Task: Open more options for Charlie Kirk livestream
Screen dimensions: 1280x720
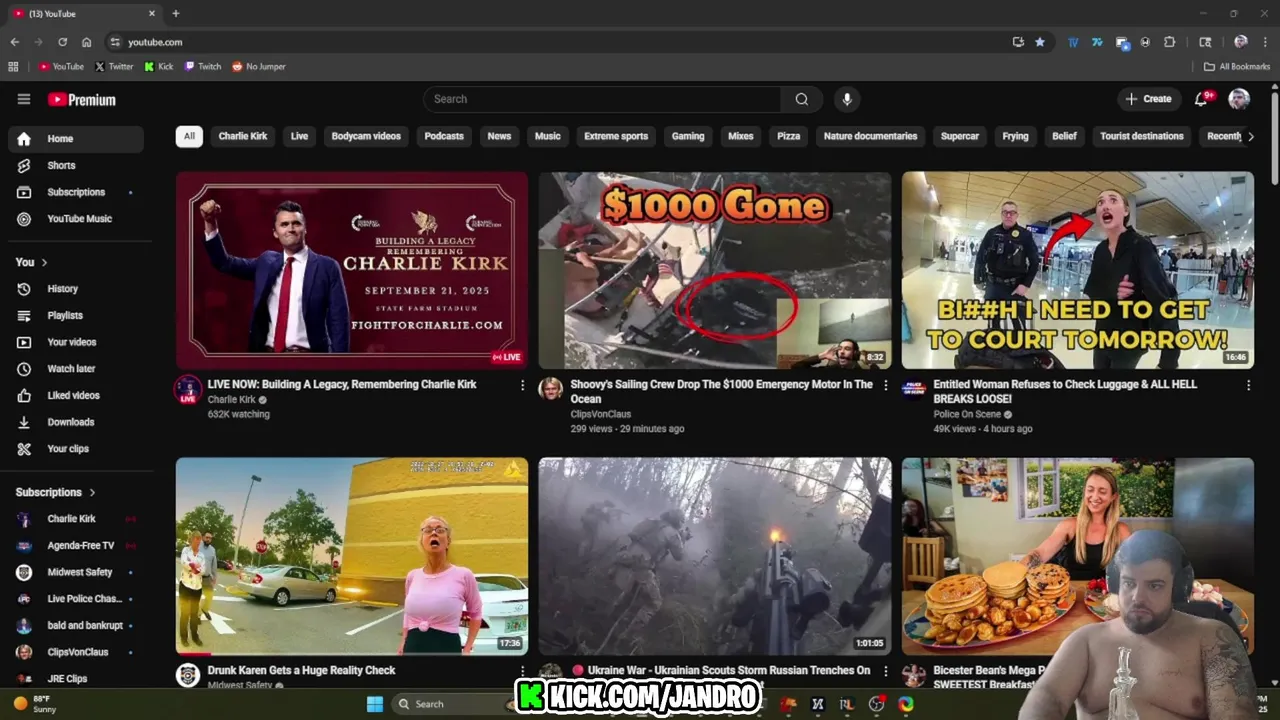Action: click(522, 385)
